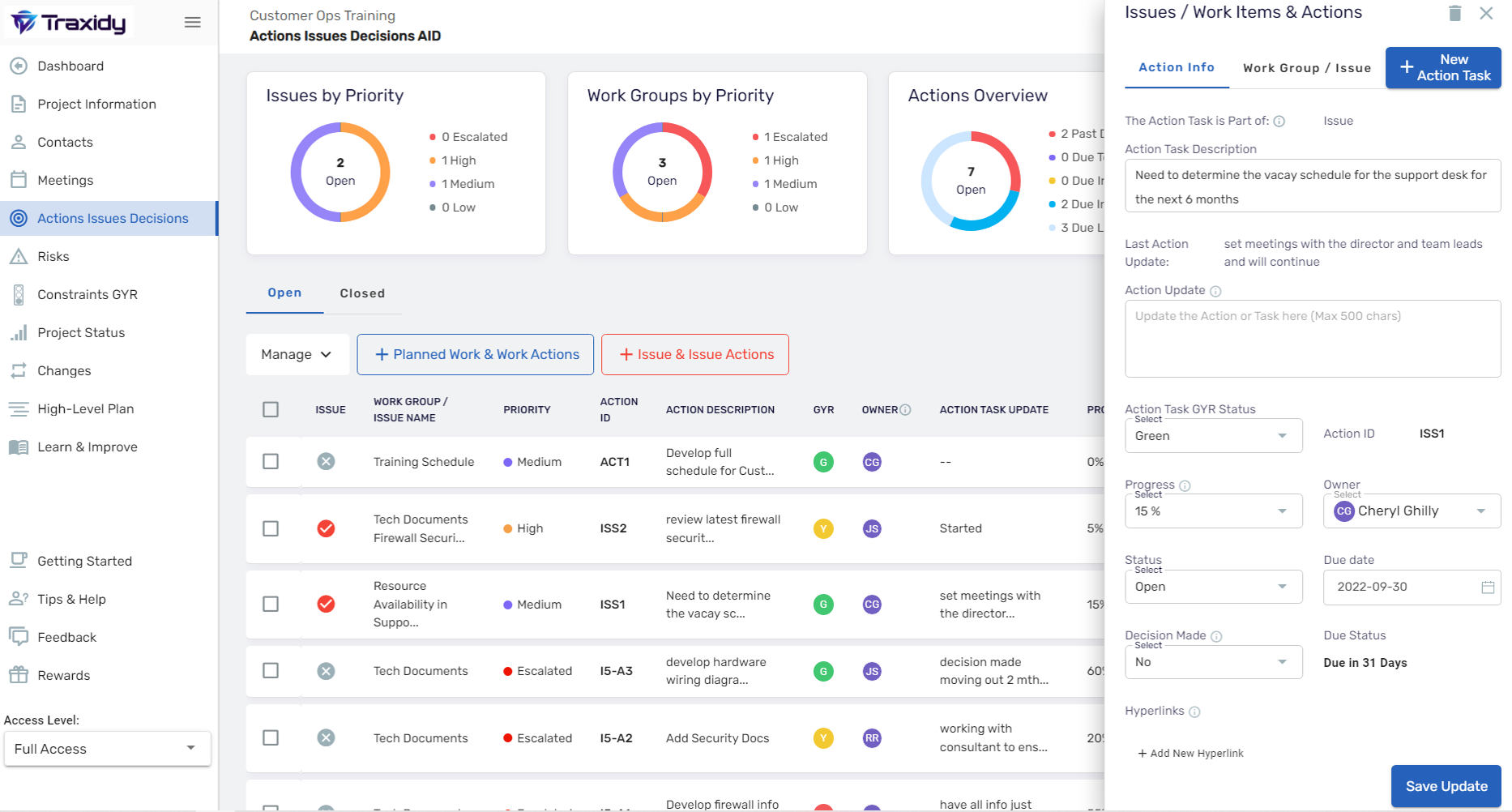The image size is (1512, 812).
Task: Delete action using the trash icon
Action: coord(1454,13)
